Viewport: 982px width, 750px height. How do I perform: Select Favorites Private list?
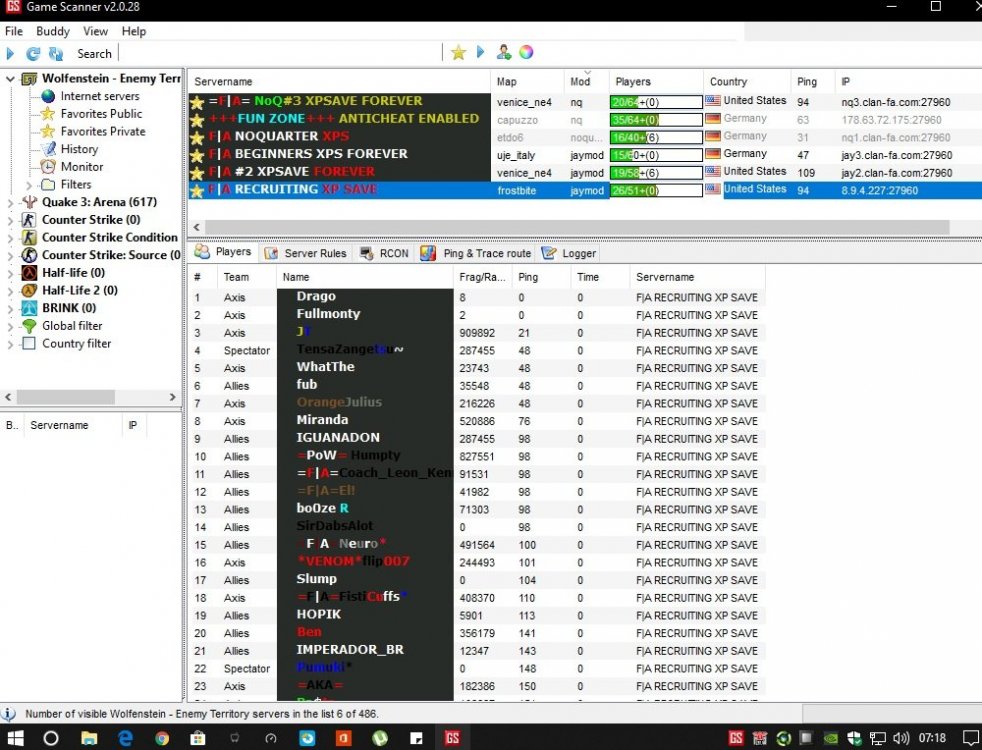(103, 131)
